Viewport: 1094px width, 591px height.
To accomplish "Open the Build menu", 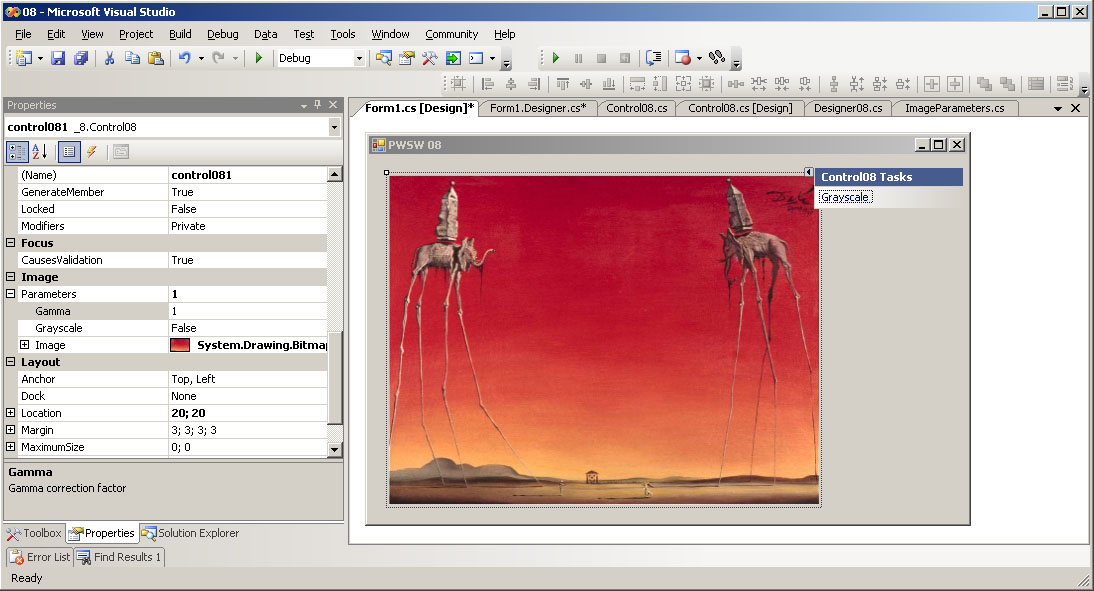I will pyautogui.click(x=180, y=33).
